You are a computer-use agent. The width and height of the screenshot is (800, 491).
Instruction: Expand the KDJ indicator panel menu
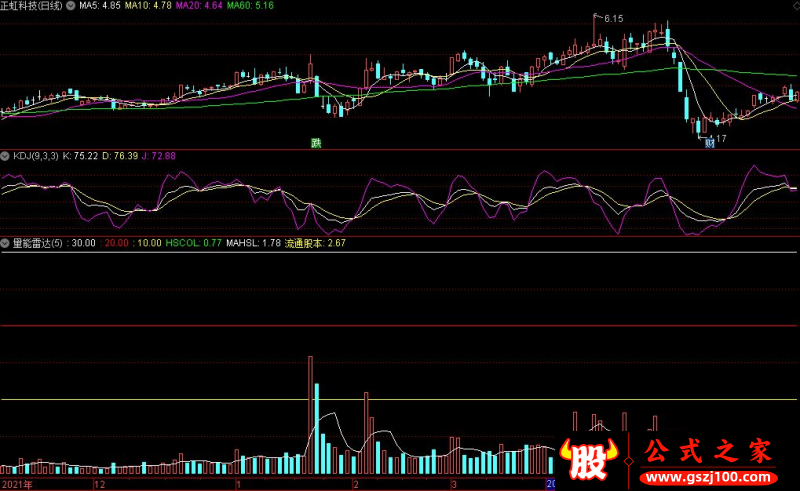[x=5, y=156]
